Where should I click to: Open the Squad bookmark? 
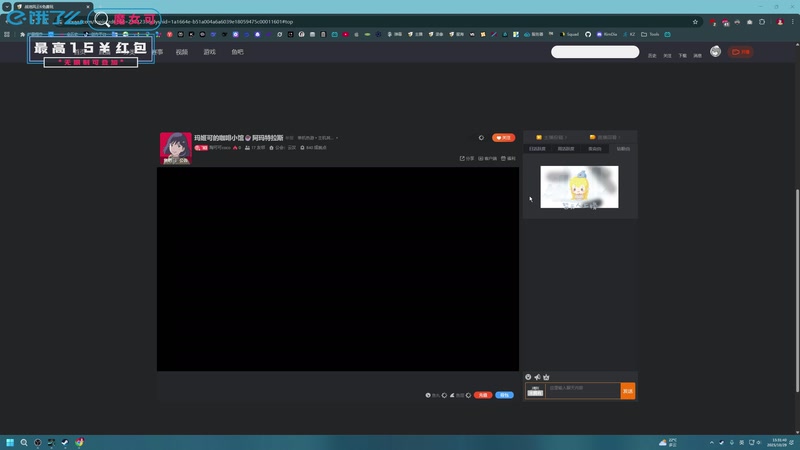pyautogui.click(x=569, y=34)
